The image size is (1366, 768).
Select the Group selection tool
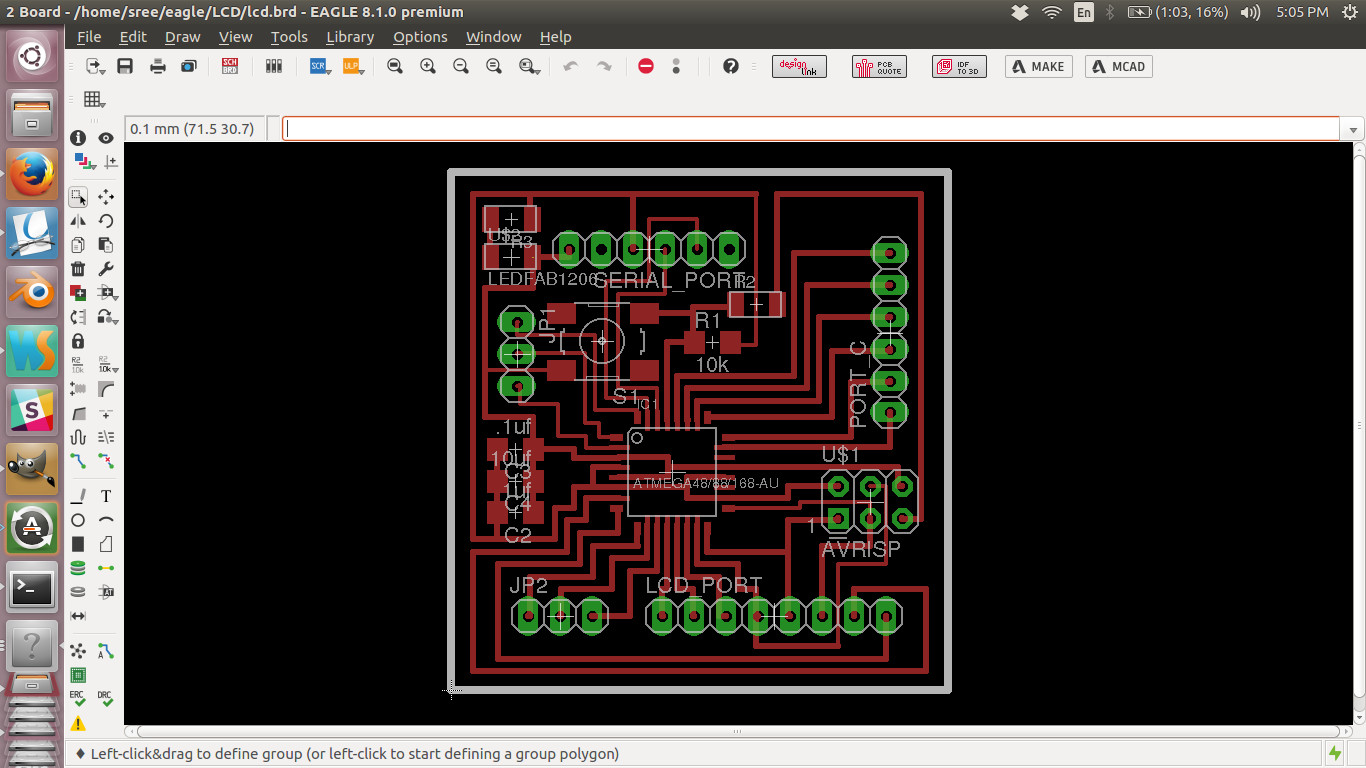pos(78,197)
